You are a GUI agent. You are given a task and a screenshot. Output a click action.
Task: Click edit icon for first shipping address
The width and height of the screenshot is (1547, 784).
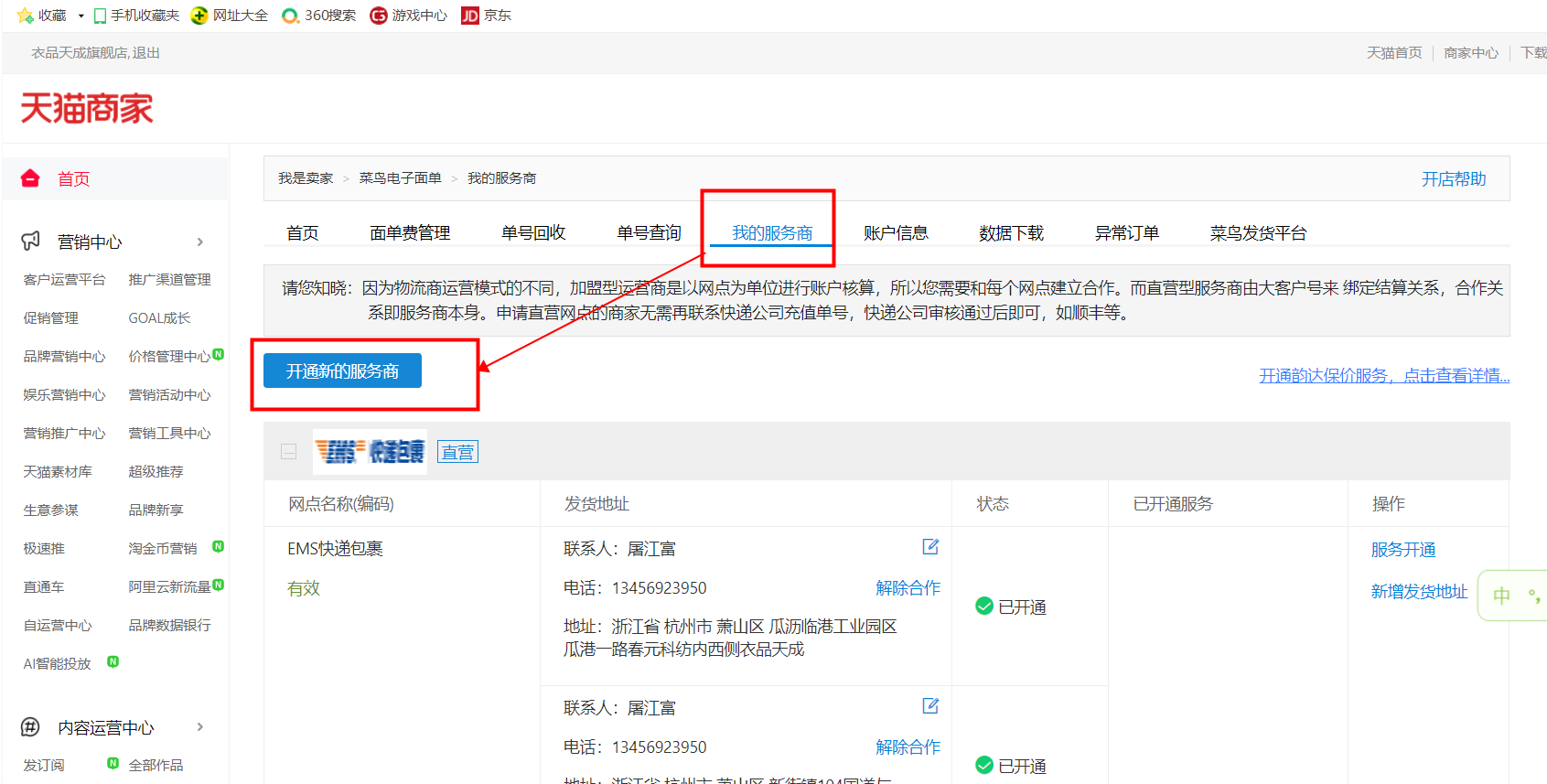(x=930, y=547)
